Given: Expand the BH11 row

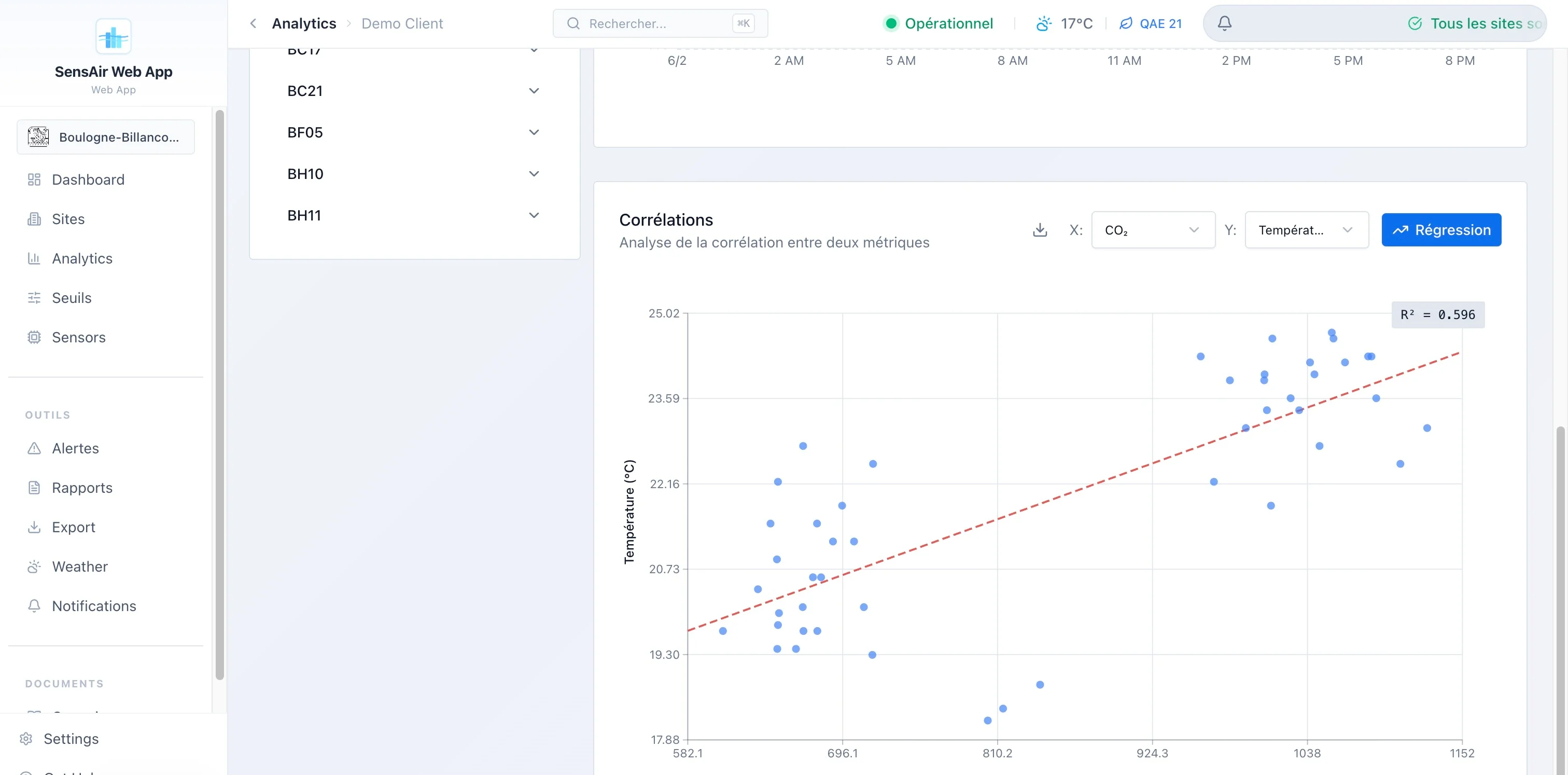Looking at the screenshot, I should 413,215.
